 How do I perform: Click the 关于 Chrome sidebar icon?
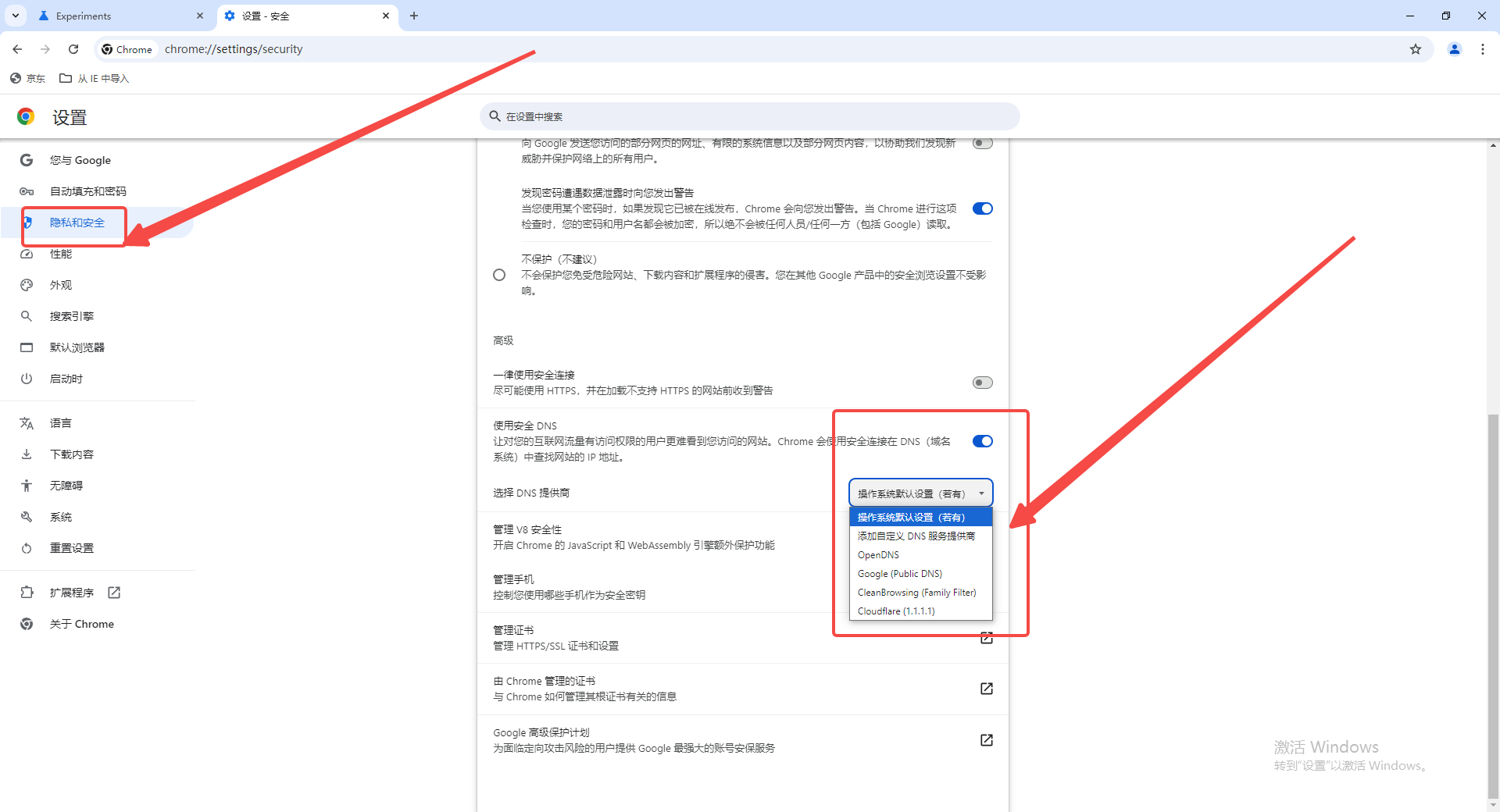coord(27,624)
